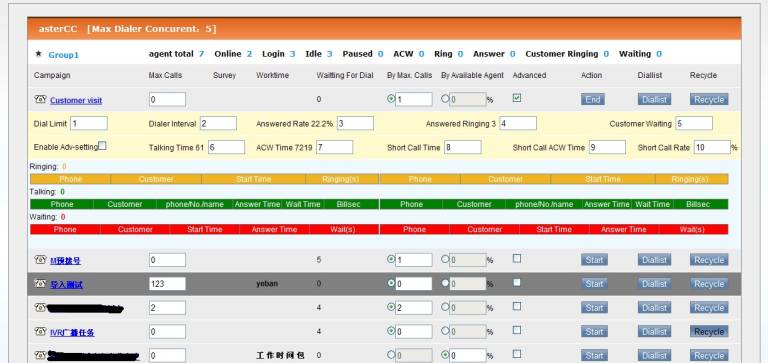Screen dimensions: 768x363
Task: Start the M预拨号 campaign
Action: tap(595, 260)
